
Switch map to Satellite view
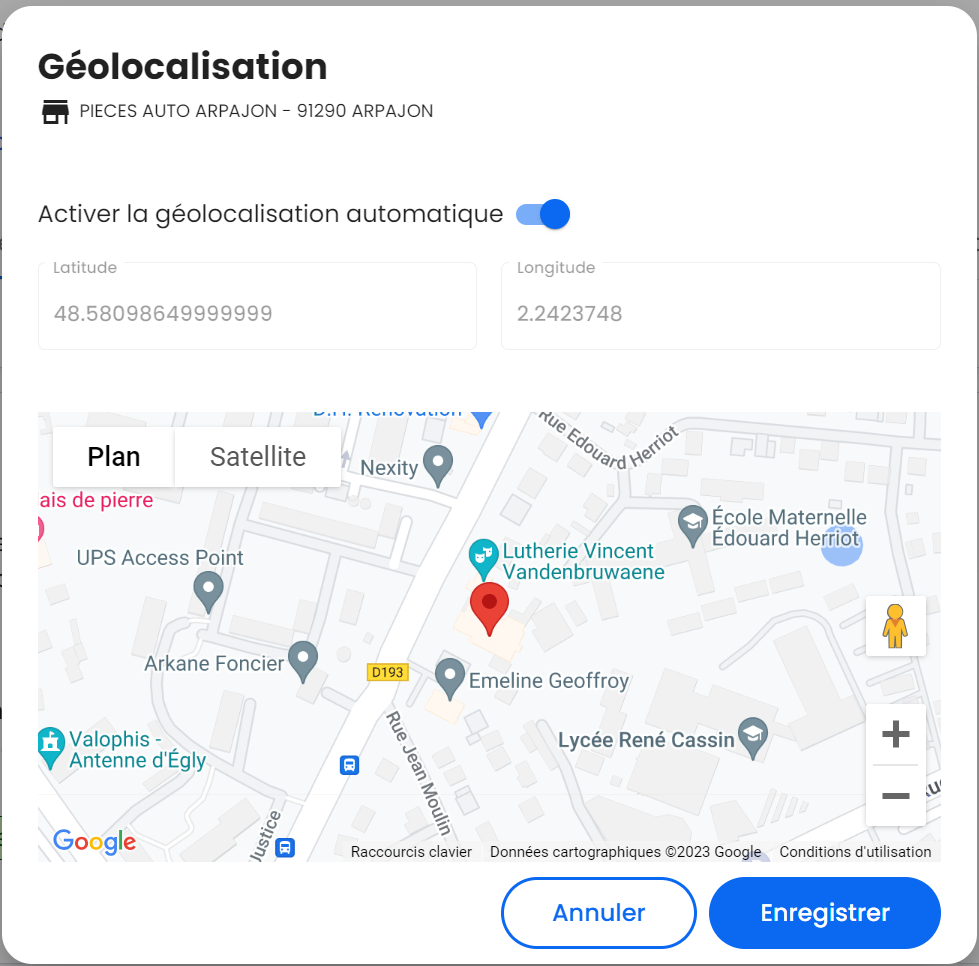257,456
